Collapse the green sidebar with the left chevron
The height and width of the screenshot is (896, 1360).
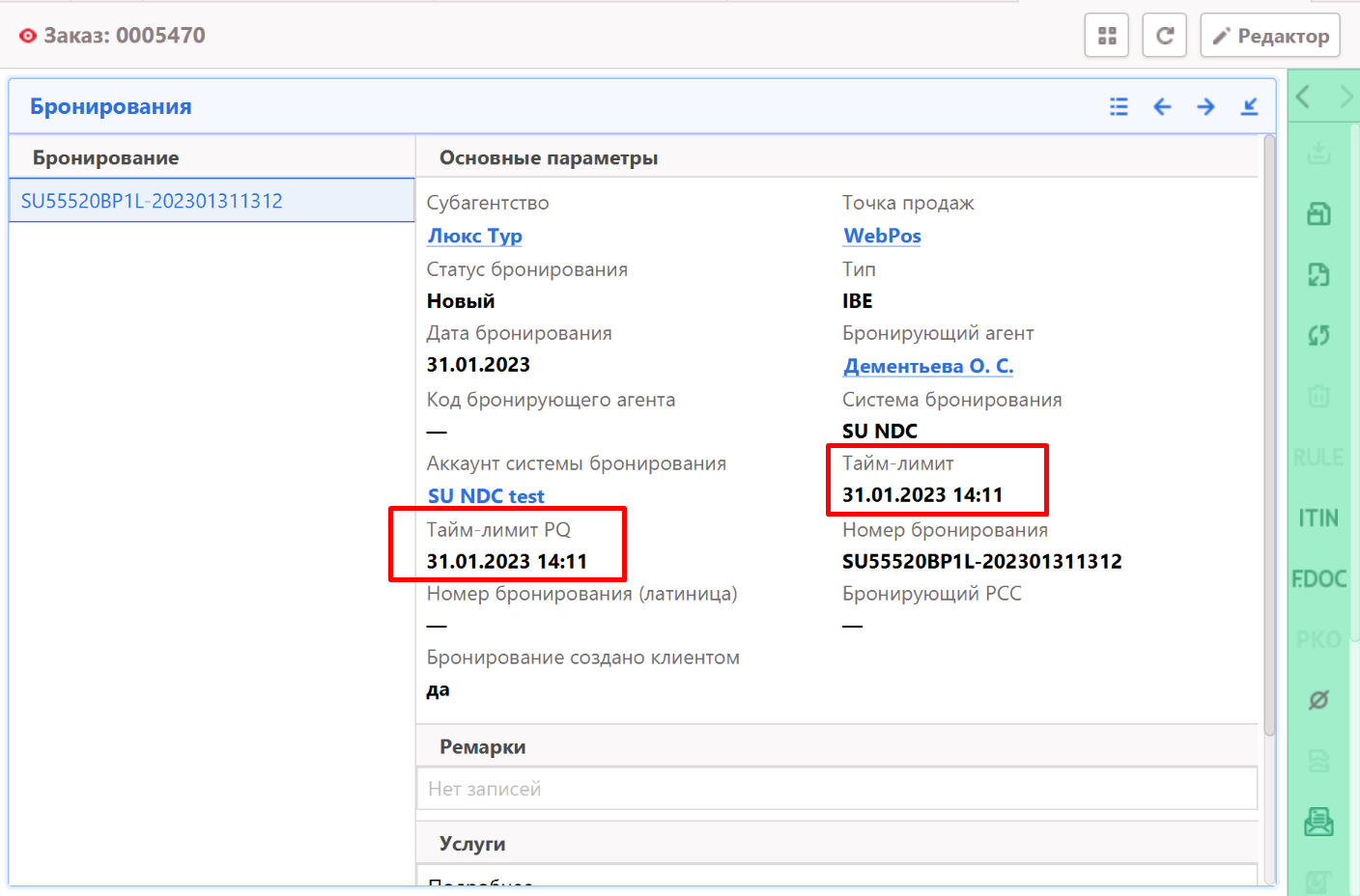coord(1303,97)
